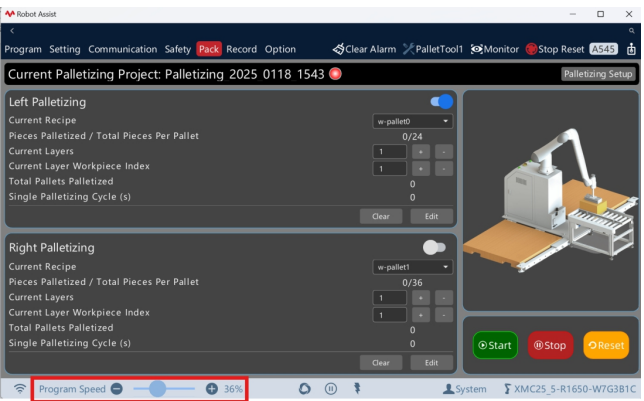Click the search magnifier icon at top right
The width and height of the screenshot is (644, 401).
click(631, 31)
